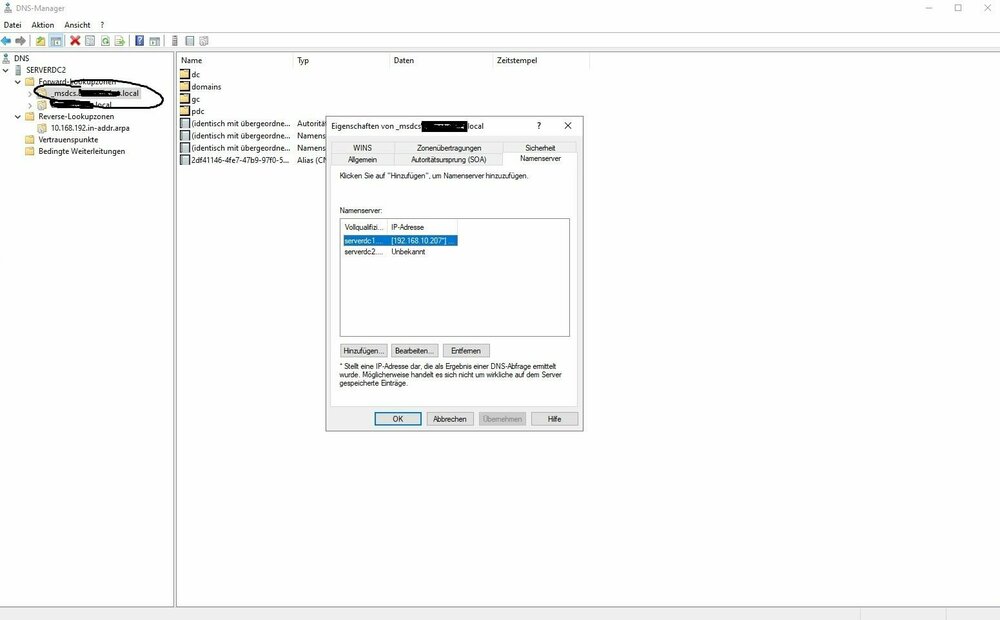Click the Entfernen button

pos(466,351)
